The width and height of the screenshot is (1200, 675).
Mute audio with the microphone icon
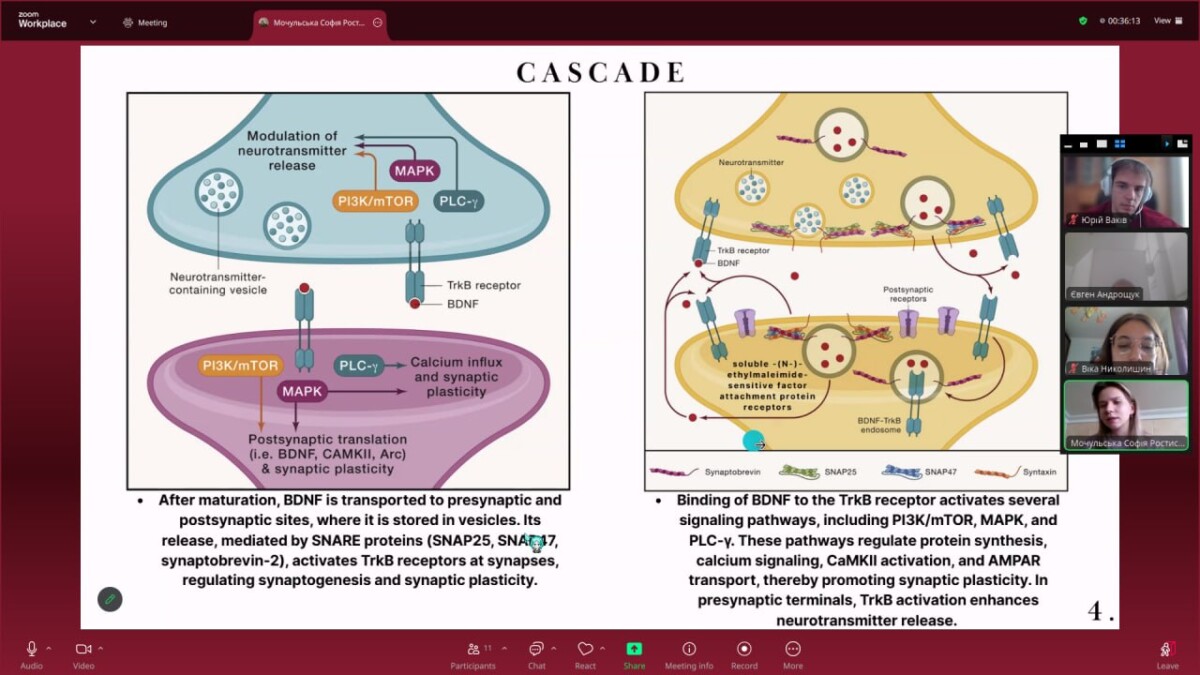tap(32, 648)
